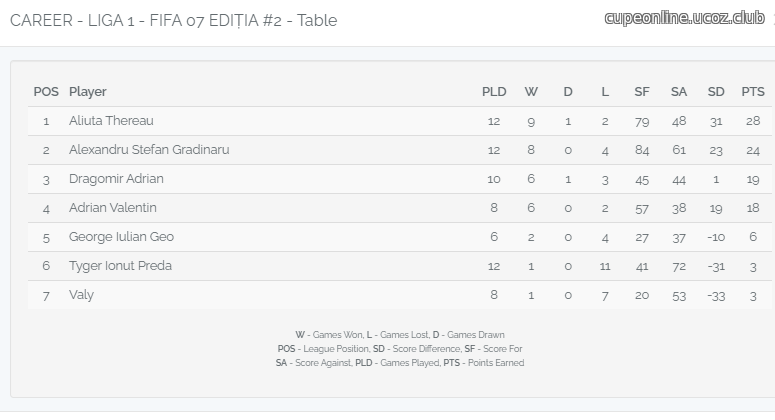Click the SF column header
Screen dimensions: 775x420
642,92
